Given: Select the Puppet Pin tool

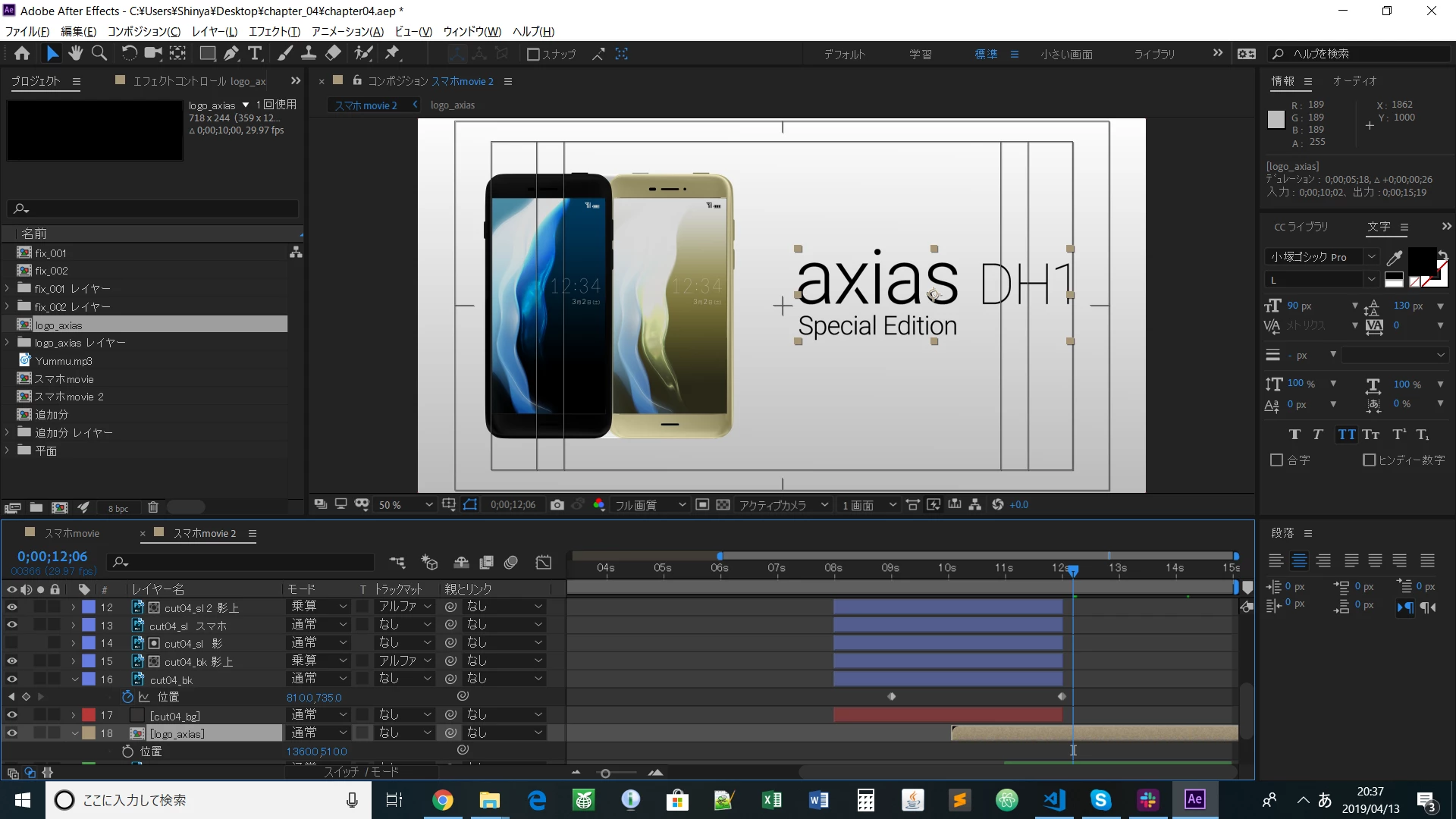Looking at the screenshot, I should [392, 53].
